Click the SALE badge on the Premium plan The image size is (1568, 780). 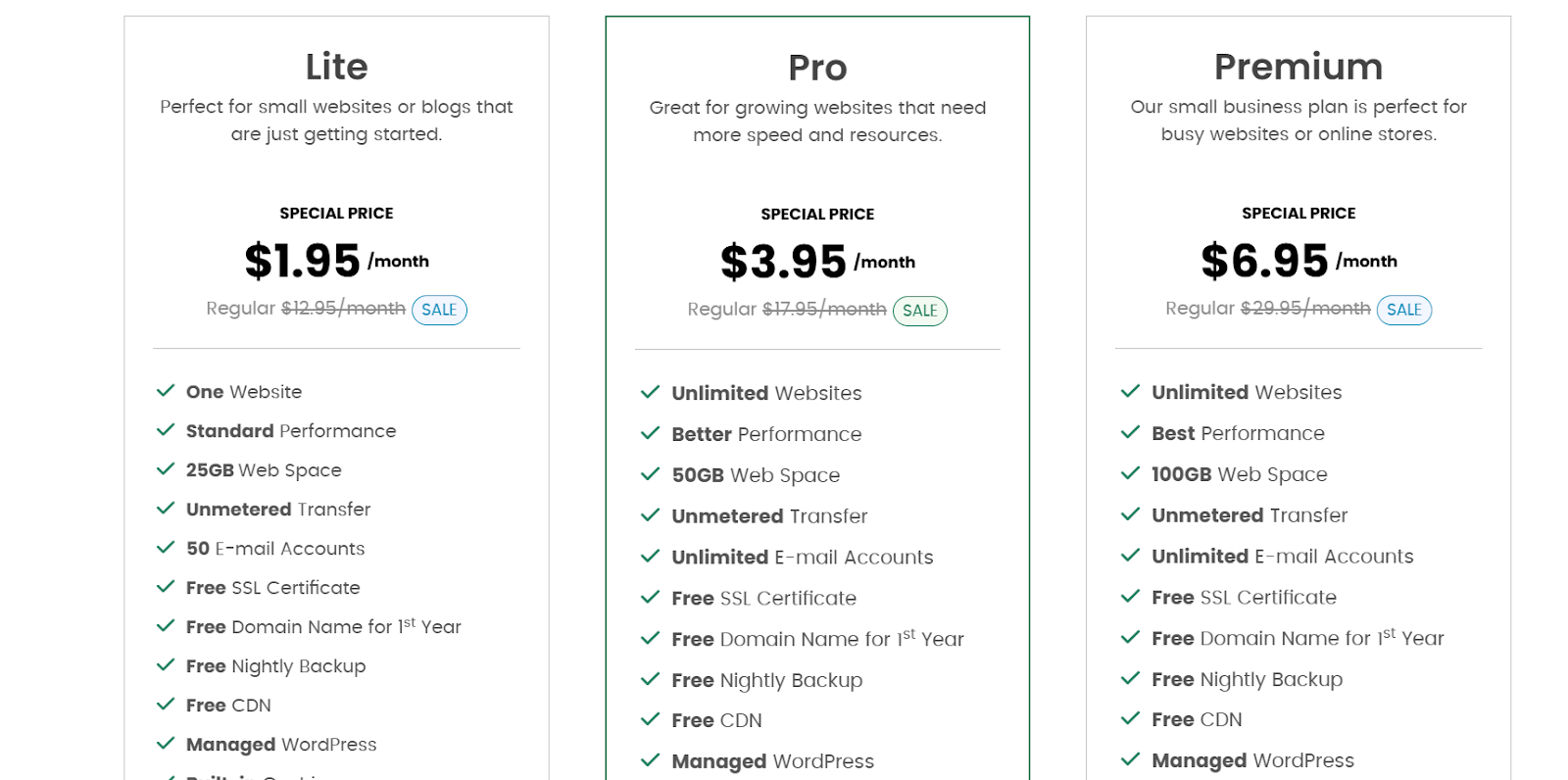(x=1403, y=310)
